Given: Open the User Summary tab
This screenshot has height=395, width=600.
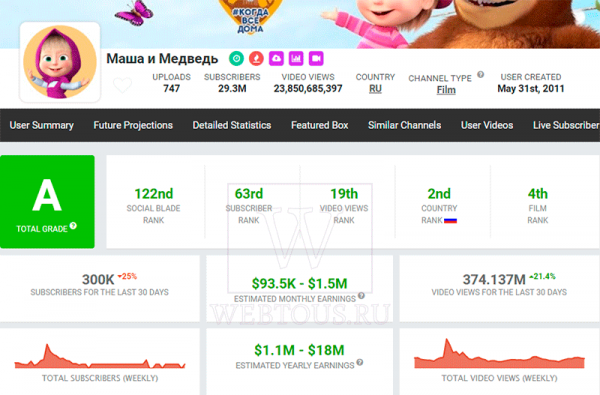Looking at the screenshot, I should coord(42,125).
